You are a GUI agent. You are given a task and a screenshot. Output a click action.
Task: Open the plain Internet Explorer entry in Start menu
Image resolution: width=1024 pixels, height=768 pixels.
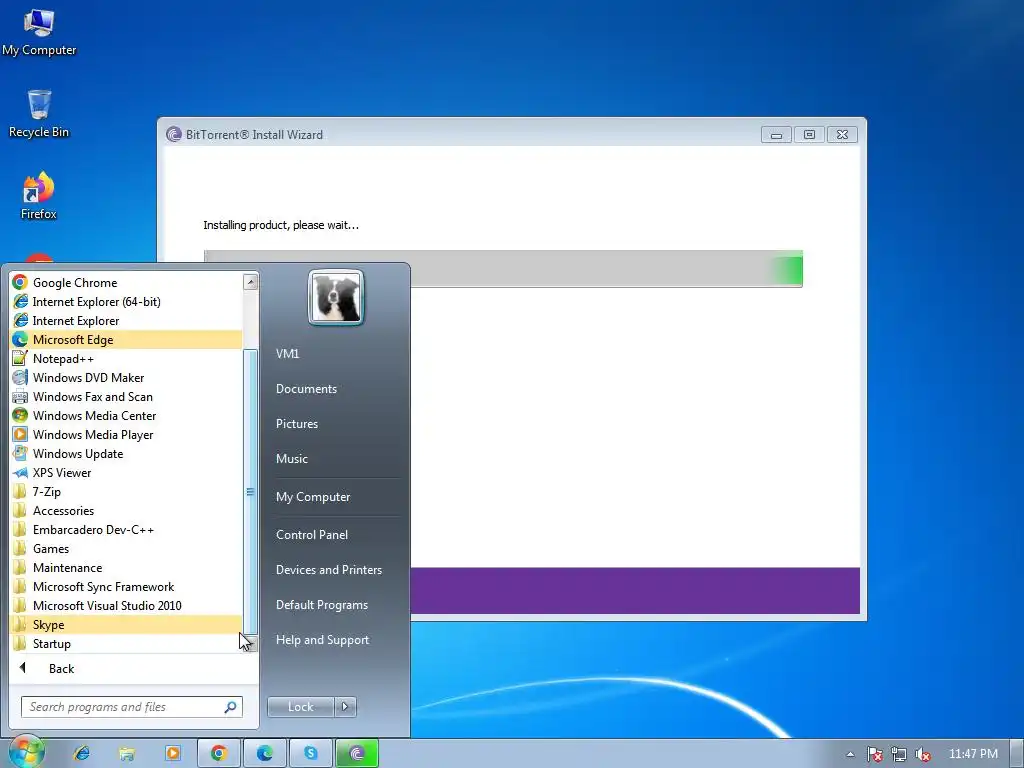[x=126, y=321]
